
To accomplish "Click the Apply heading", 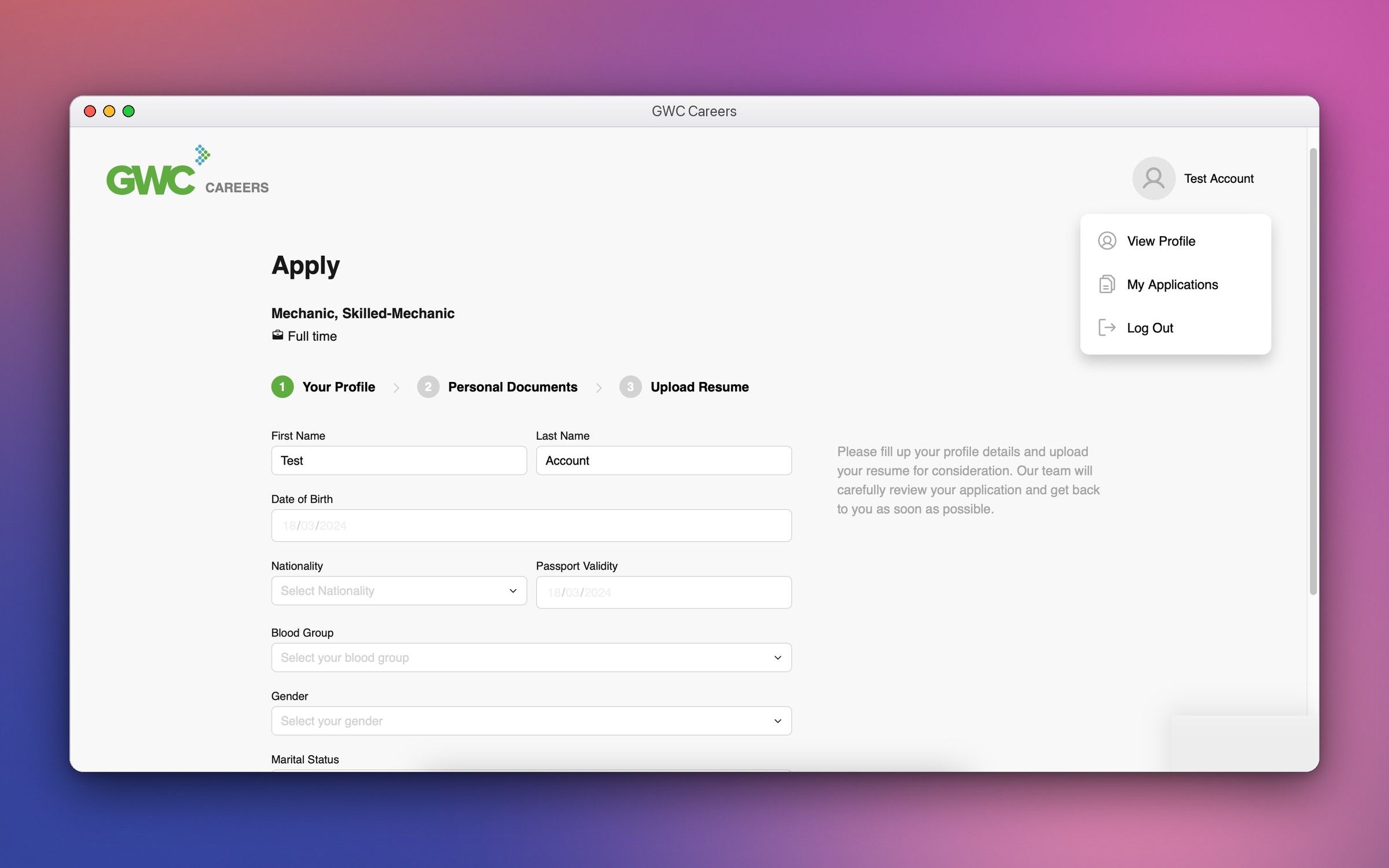I will point(306,266).
